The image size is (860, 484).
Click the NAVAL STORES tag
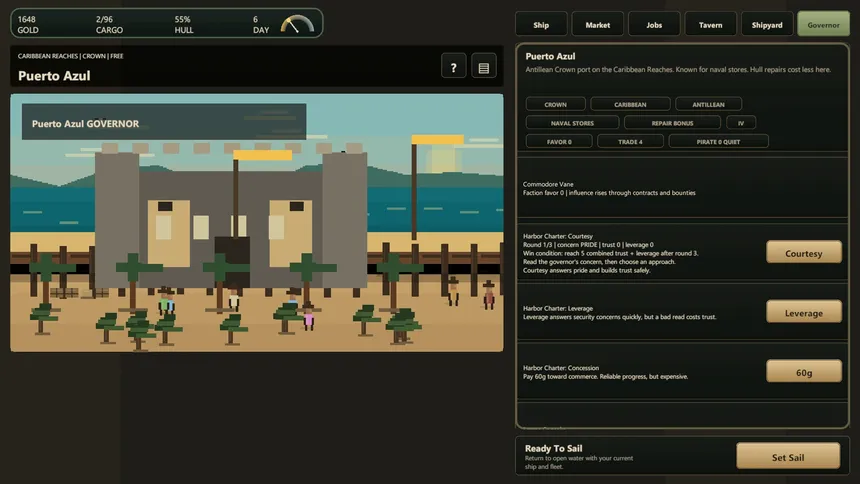(x=572, y=123)
